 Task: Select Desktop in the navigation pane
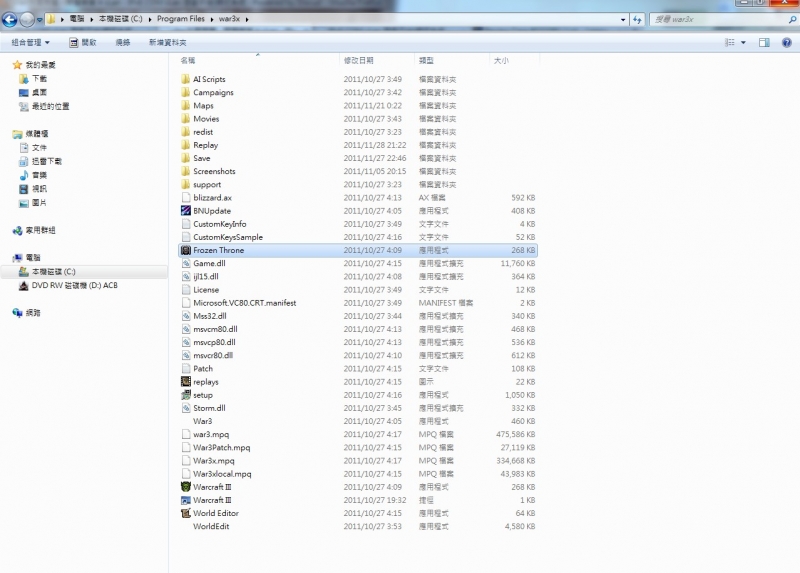(x=39, y=92)
